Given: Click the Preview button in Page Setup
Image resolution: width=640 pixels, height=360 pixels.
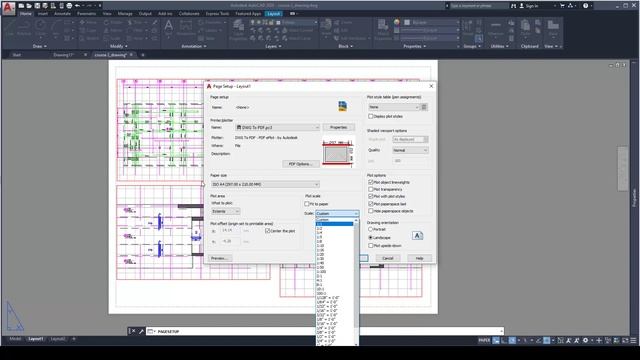Looking at the screenshot, I should click(x=220, y=258).
